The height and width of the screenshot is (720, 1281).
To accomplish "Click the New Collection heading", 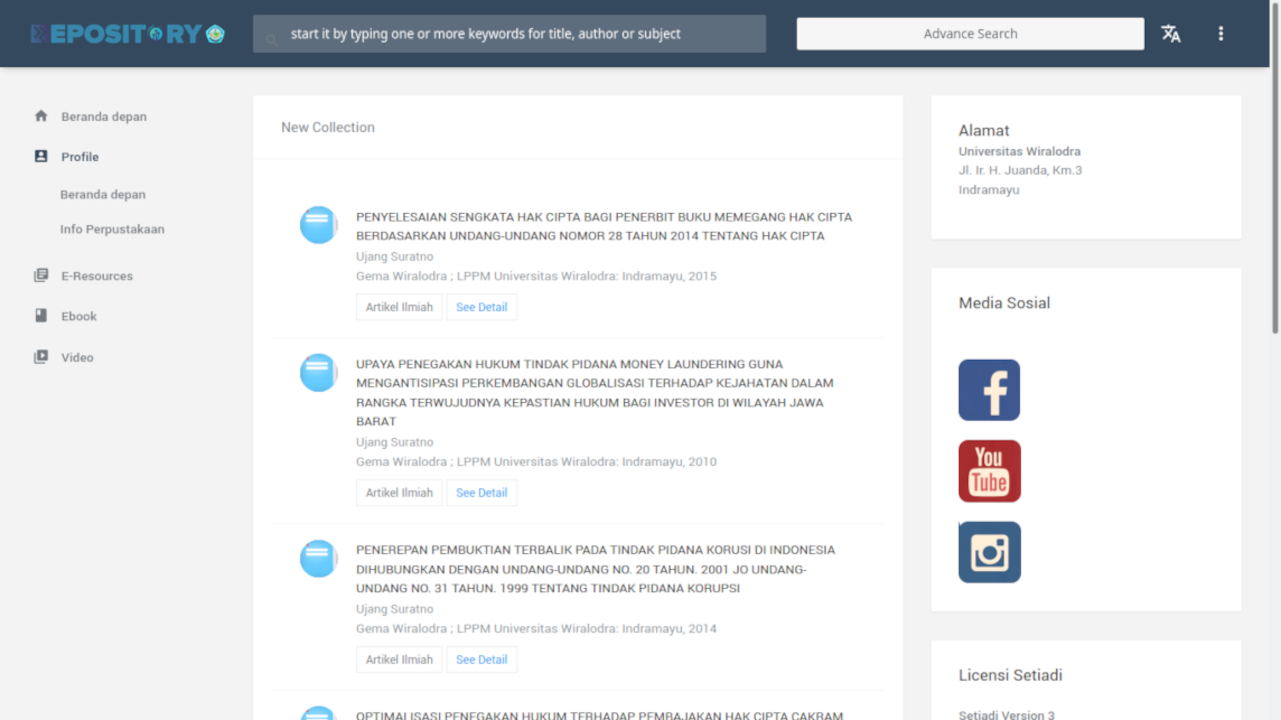I will click(x=328, y=127).
